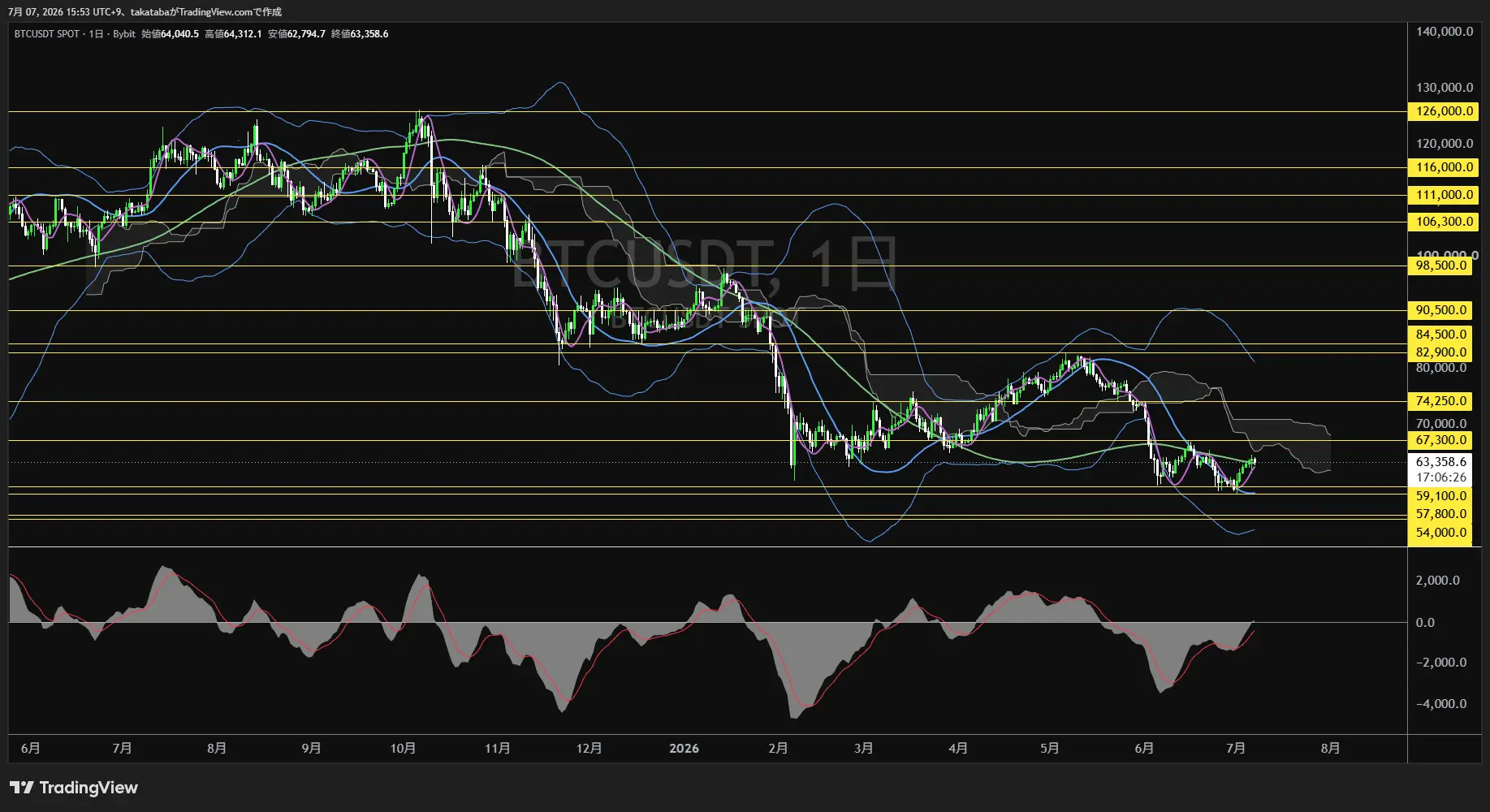Click the BTCUSDT SPOT symbol title

(x=47, y=34)
